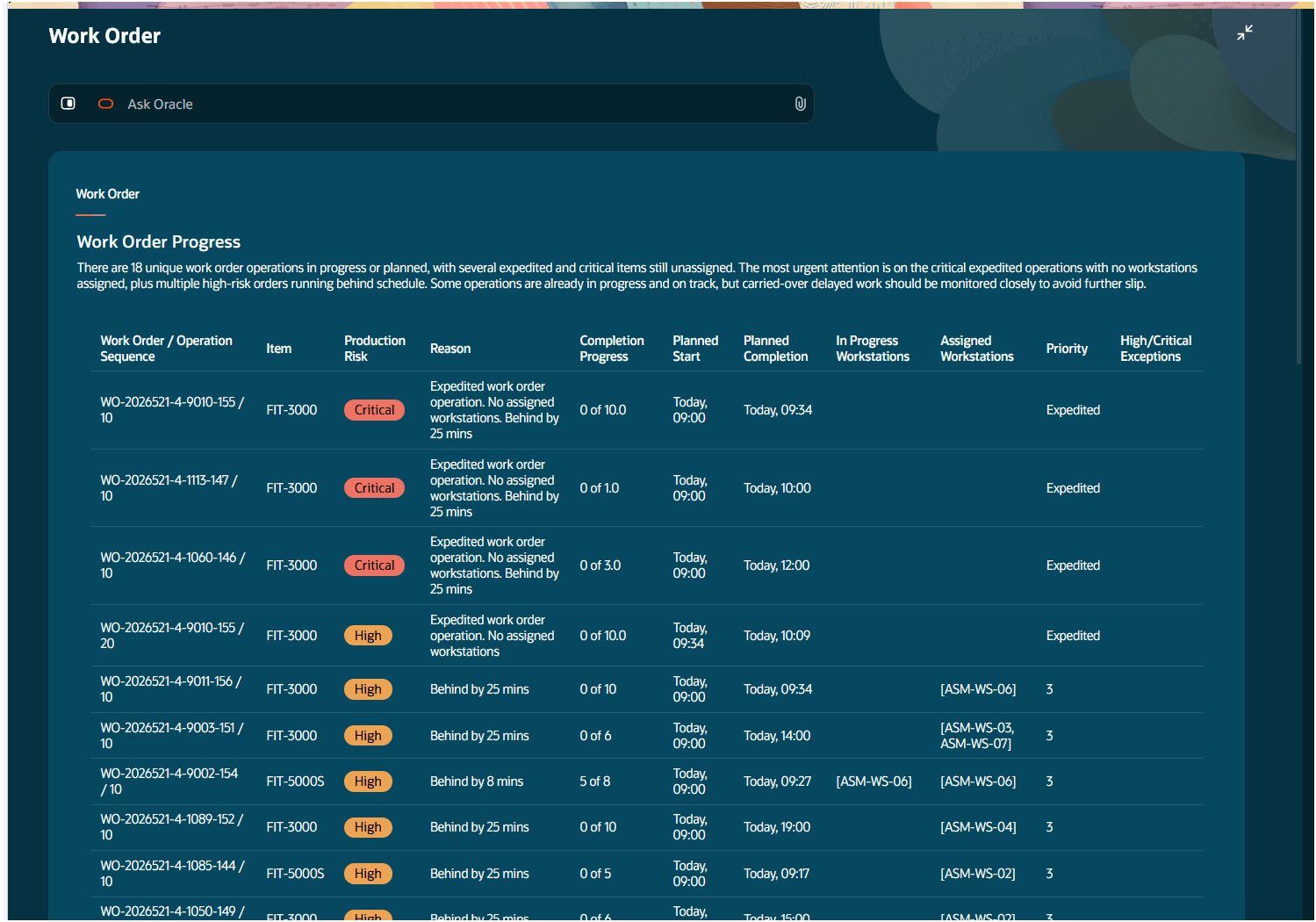Toggle the sidebar panel icon in Ask Oracle bar
This screenshot has width=1316, height=922.
pyautogui.click(x=68, y=104)
